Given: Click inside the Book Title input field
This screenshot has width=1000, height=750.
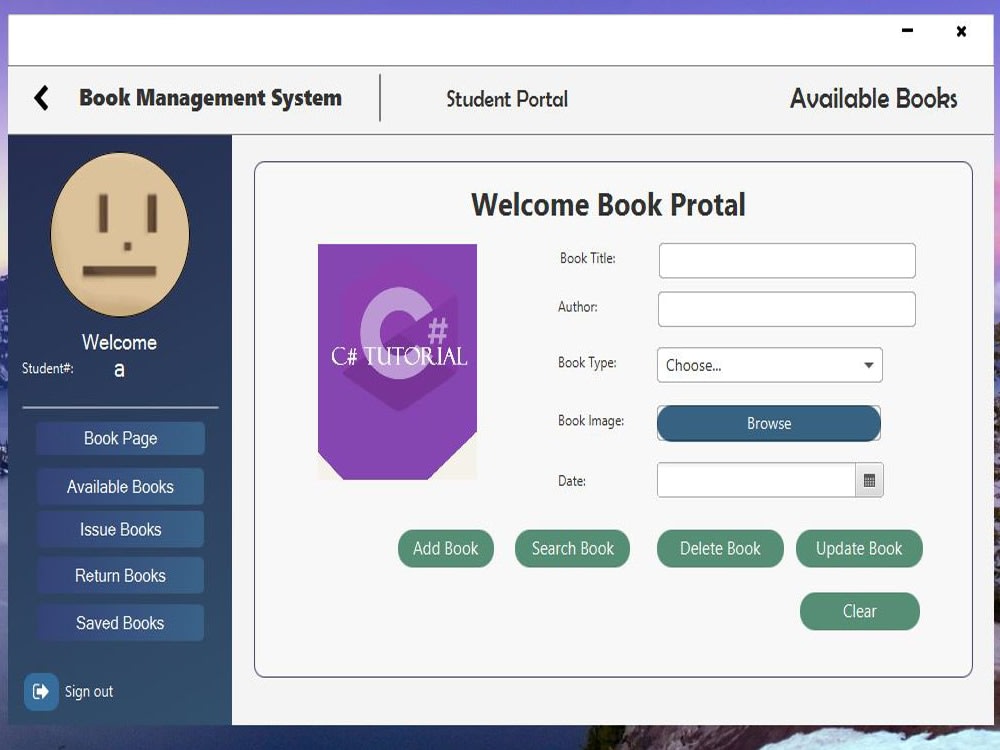Looking at the screenshot, I should [x=786, y=260].
